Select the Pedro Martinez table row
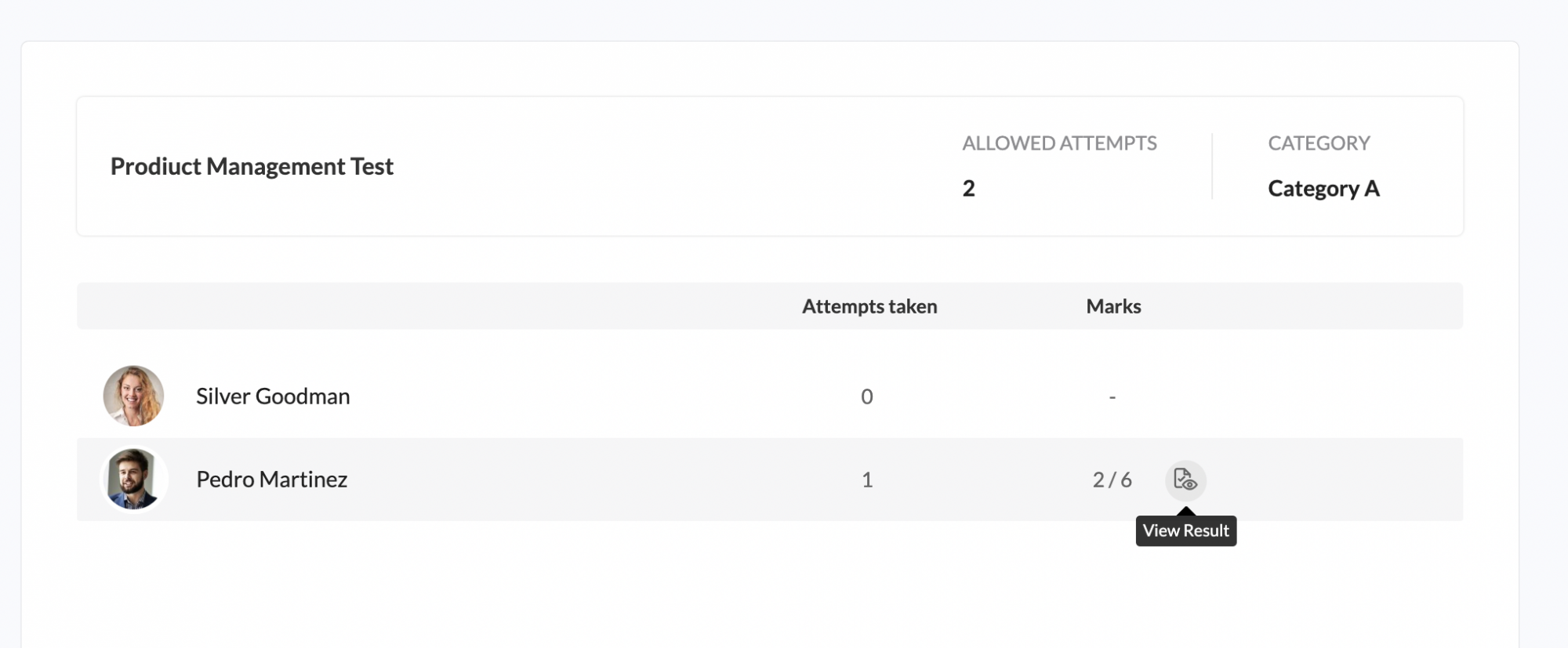Screen dimensions: 1568x648 [770, 480]
